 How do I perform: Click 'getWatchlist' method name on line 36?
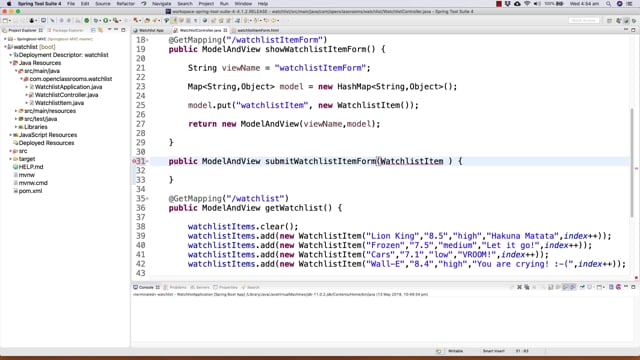click(294, 208)
